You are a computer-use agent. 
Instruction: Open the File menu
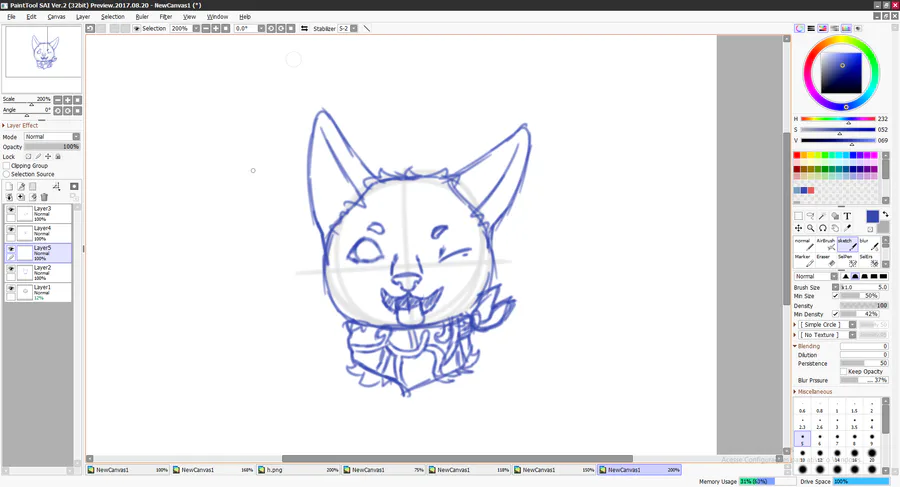[x=11, y=17]
